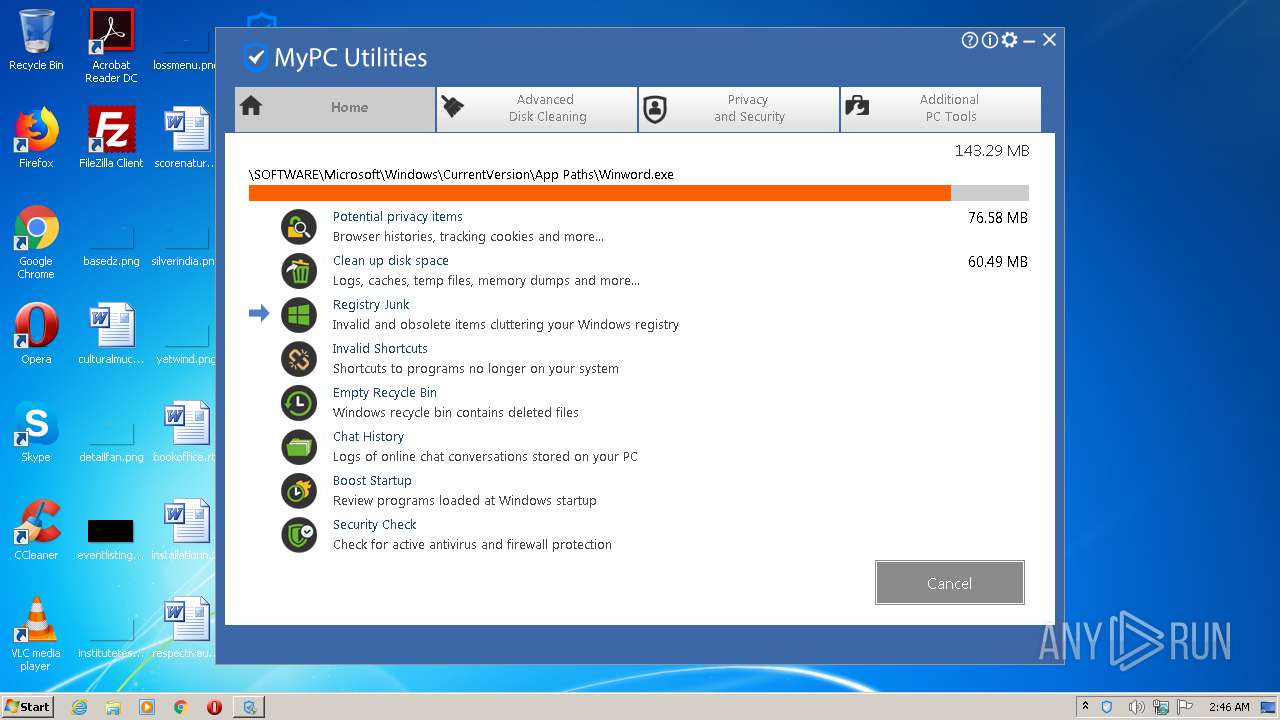Open the Windows Start menu
The image size is (1280, 720).
click(x=27, y=706)
